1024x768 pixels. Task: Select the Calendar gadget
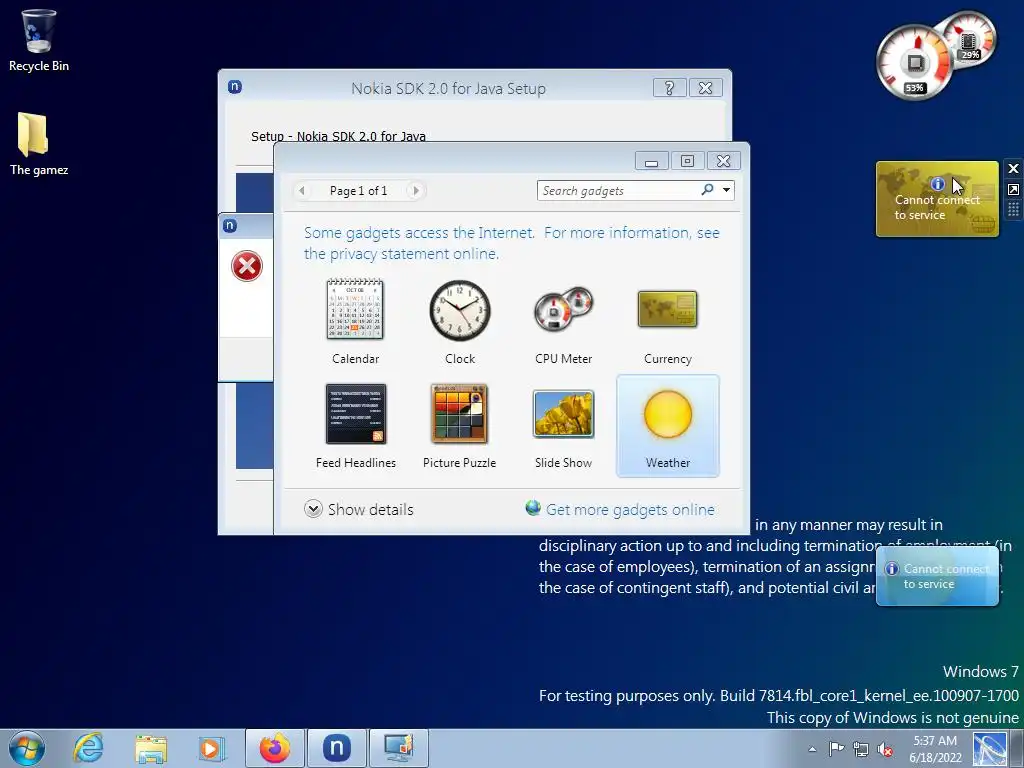tap(355, 321)
